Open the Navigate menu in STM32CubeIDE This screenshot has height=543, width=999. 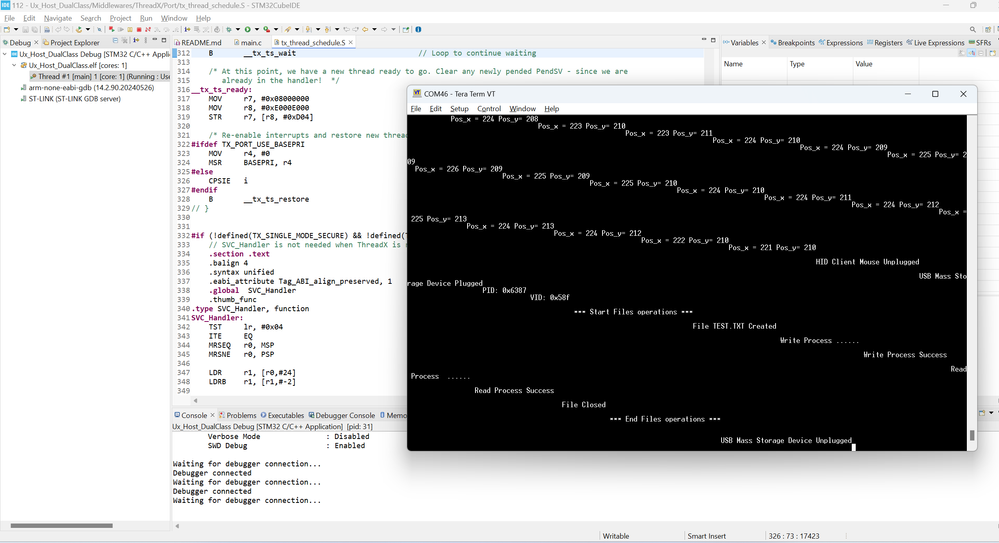point(57,18)
